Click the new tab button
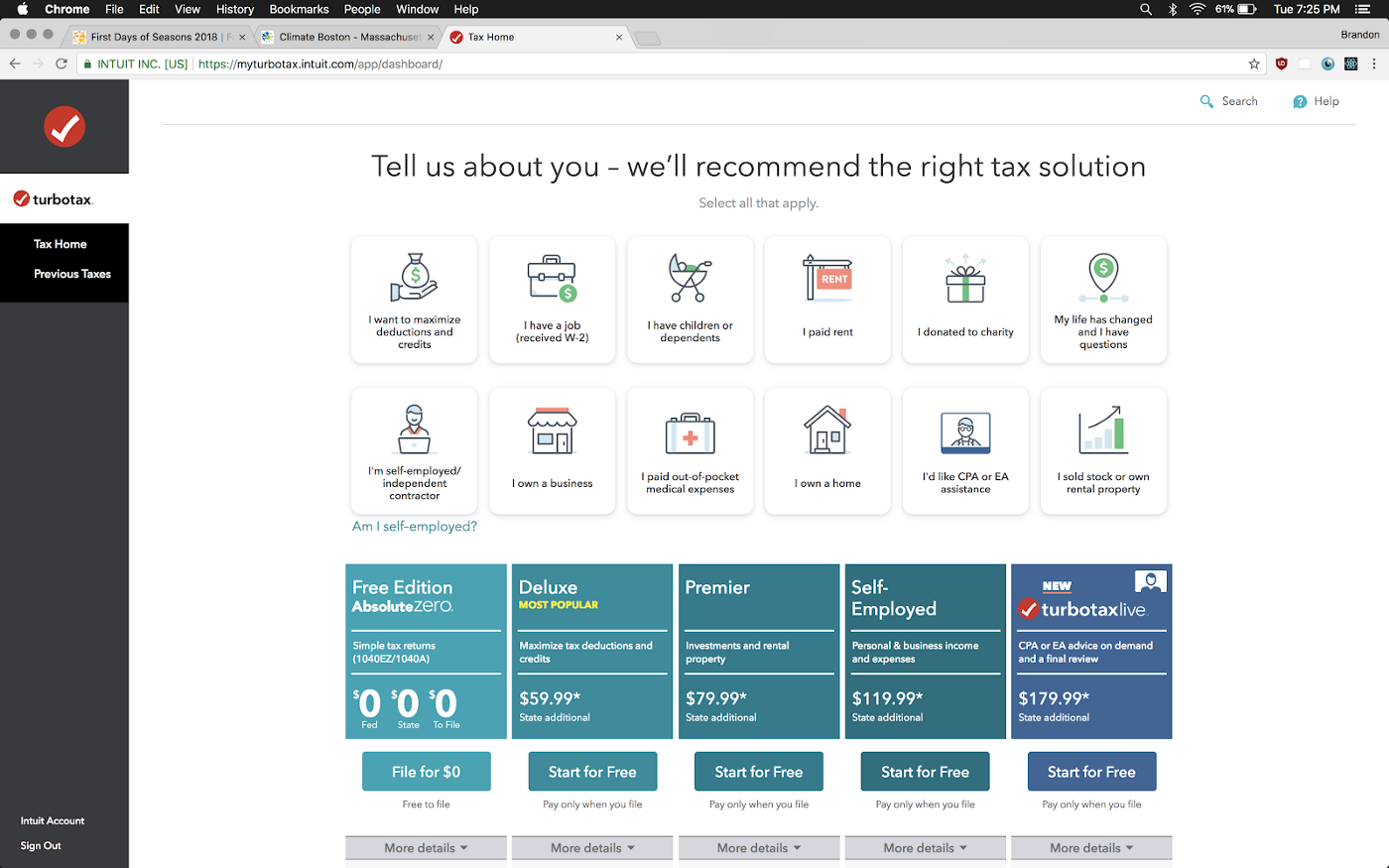This screenshot has width=1389, height=868. coord(648,38)
